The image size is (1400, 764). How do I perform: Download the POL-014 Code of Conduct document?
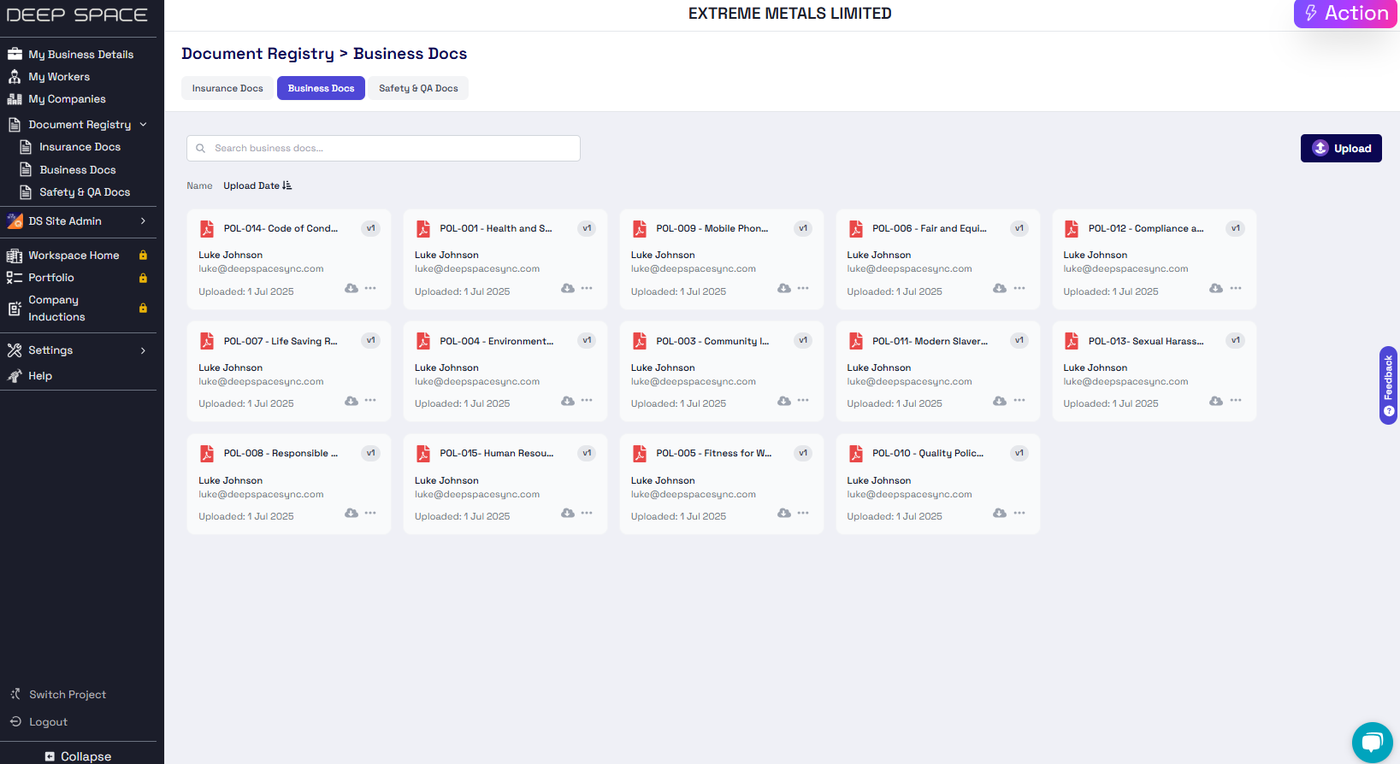(351, 288)
